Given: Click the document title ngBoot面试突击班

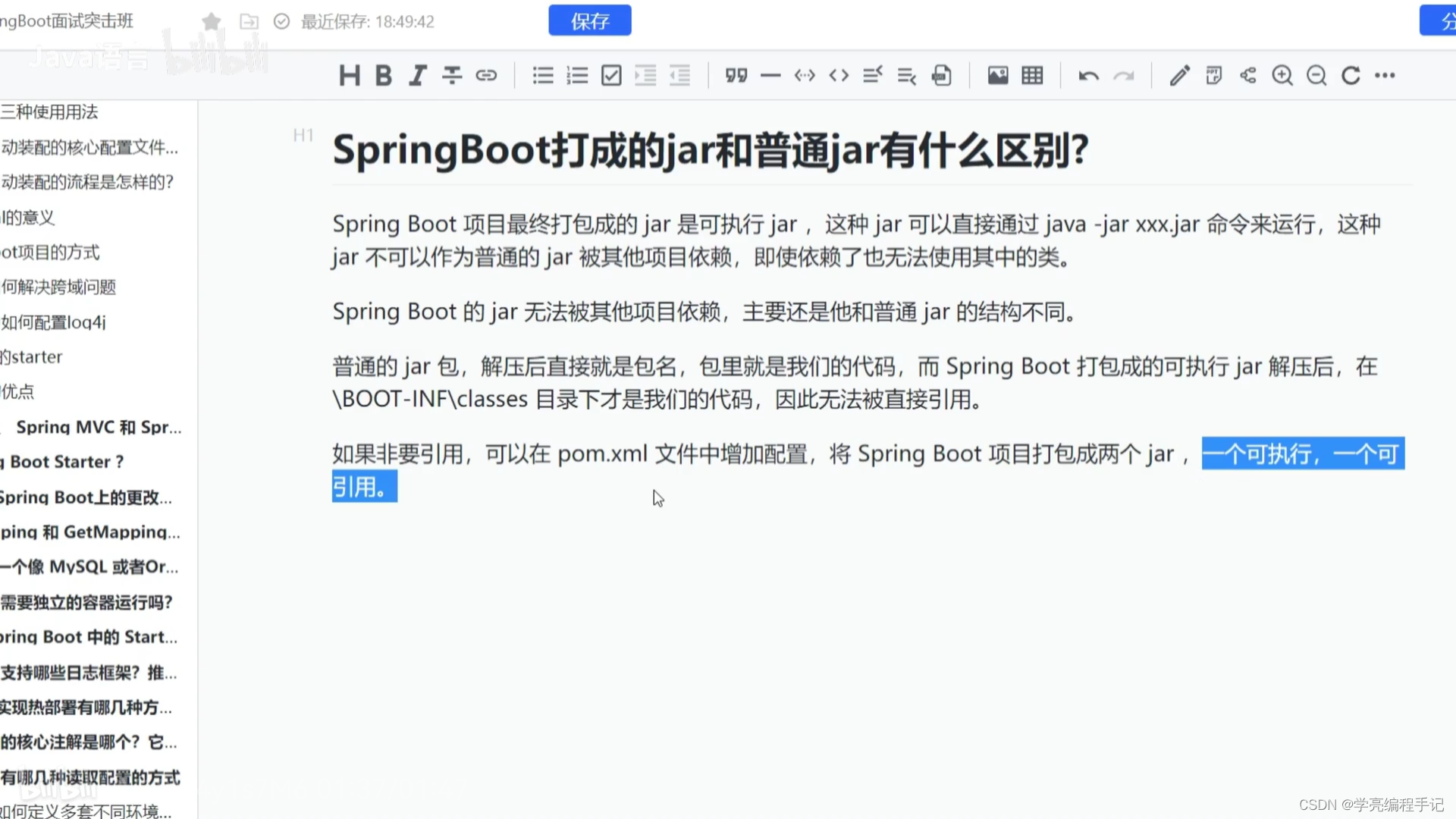Looking at the screenshot, I should 67,21.
